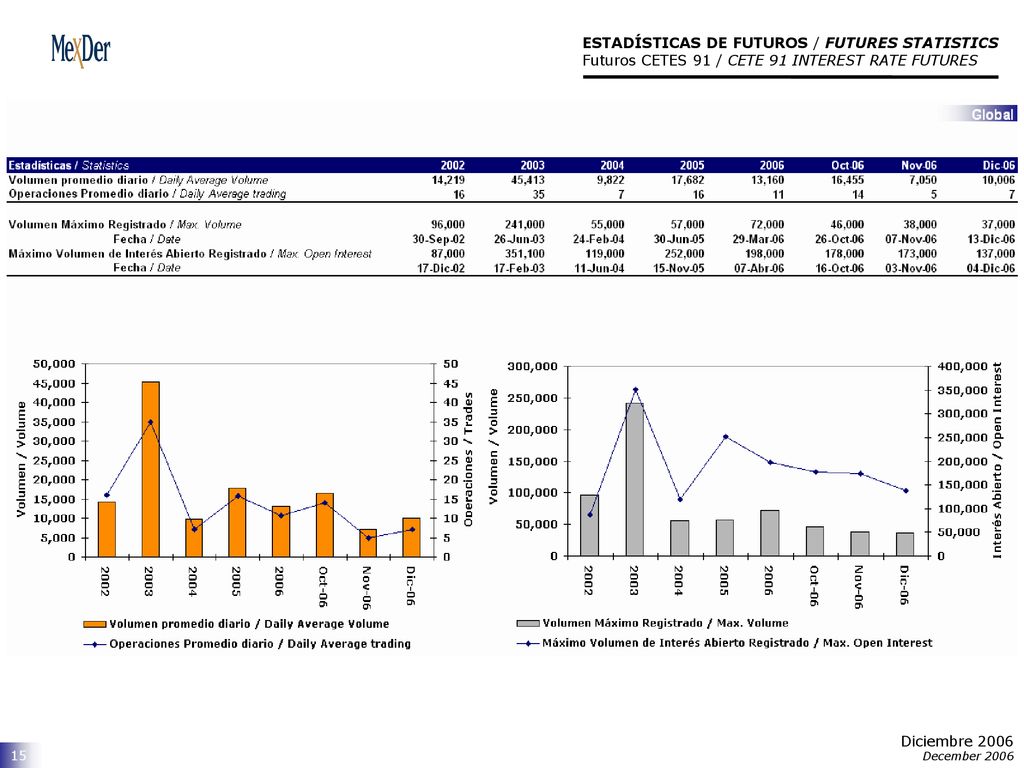The height and width of the screenshot is (768, 1024).
Task: Click the Volumen Máximo Registrado row label
Action: pyautogui.click(x=125, y=224)
